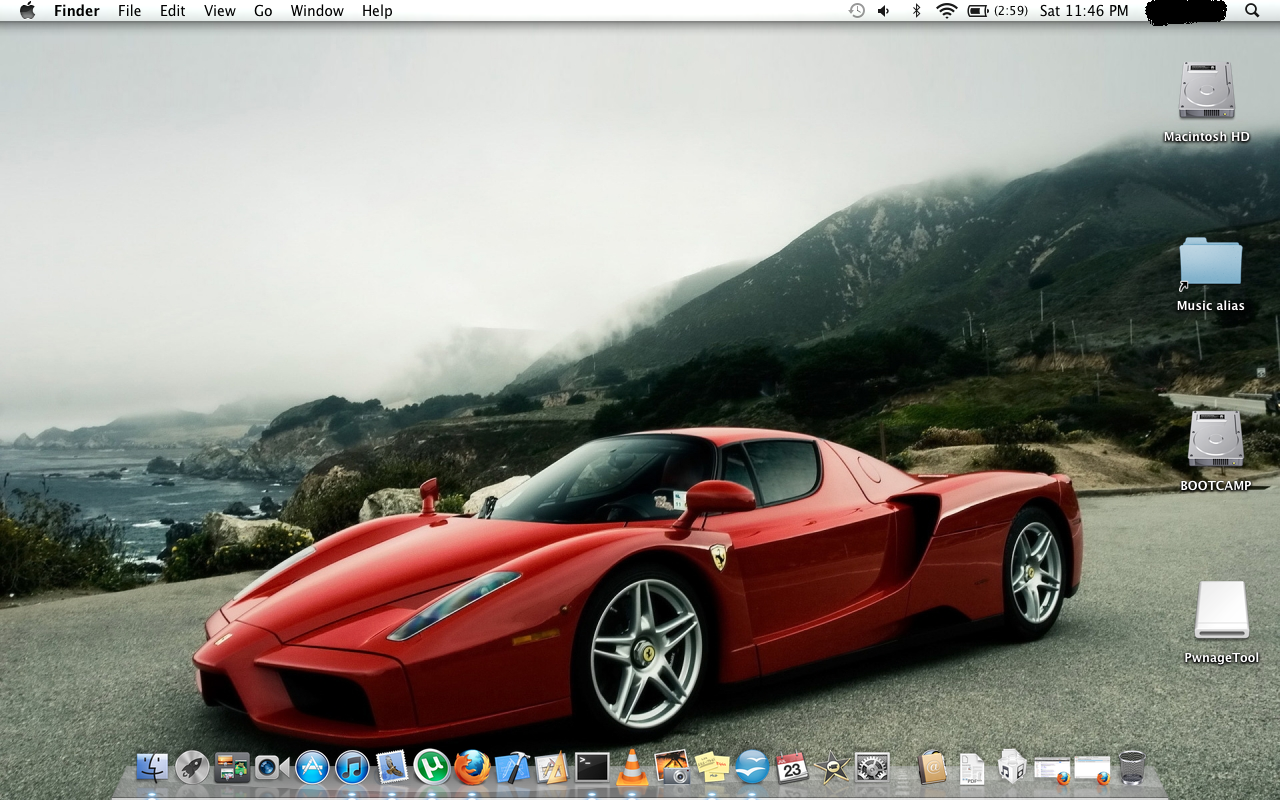Open Stickies yellow notes icon
The image size is (1280, 800).
712,768
